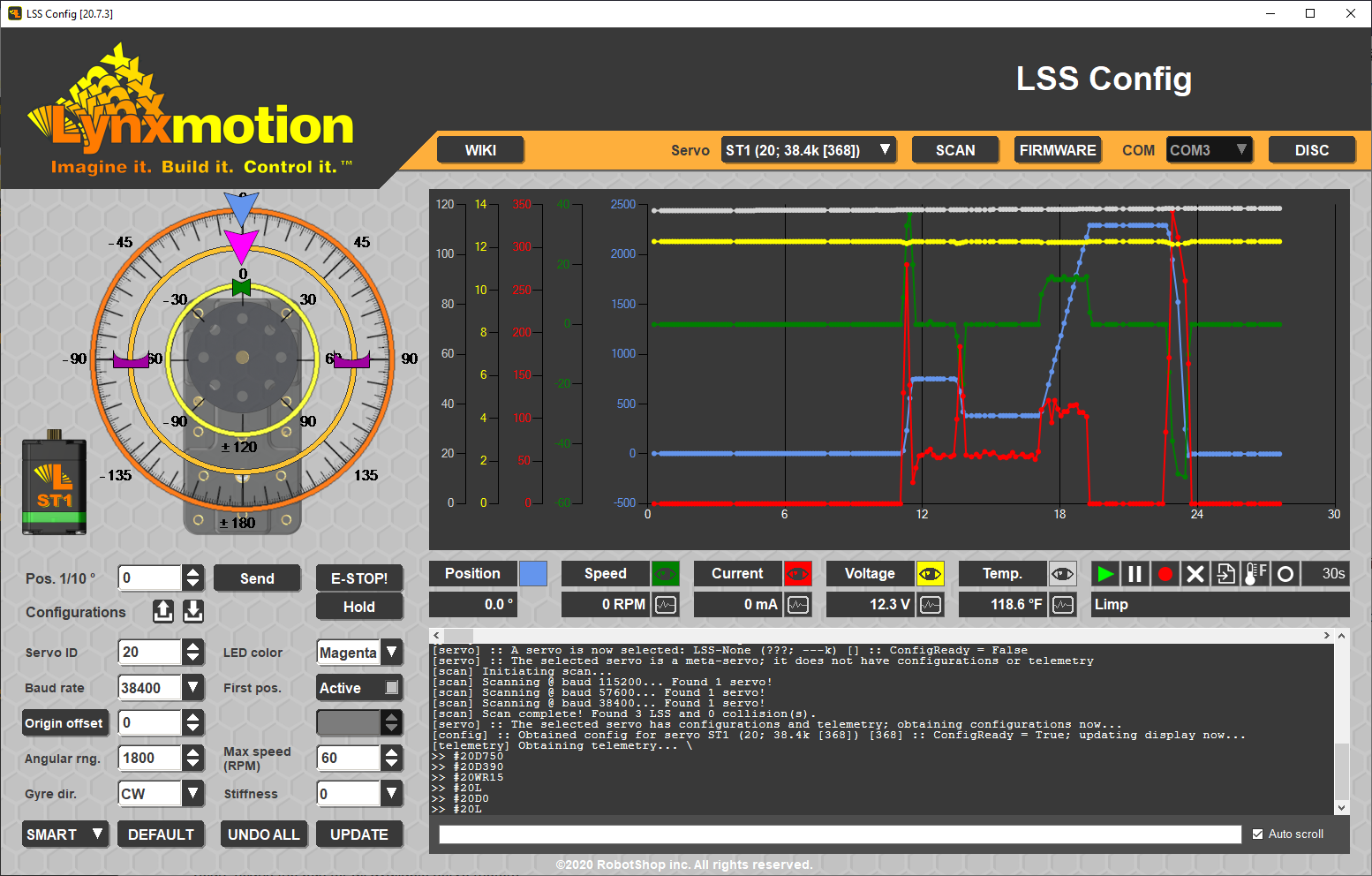1372x876 pixels.
Task: Click the Origin offset button
Action: click(64, 723)
